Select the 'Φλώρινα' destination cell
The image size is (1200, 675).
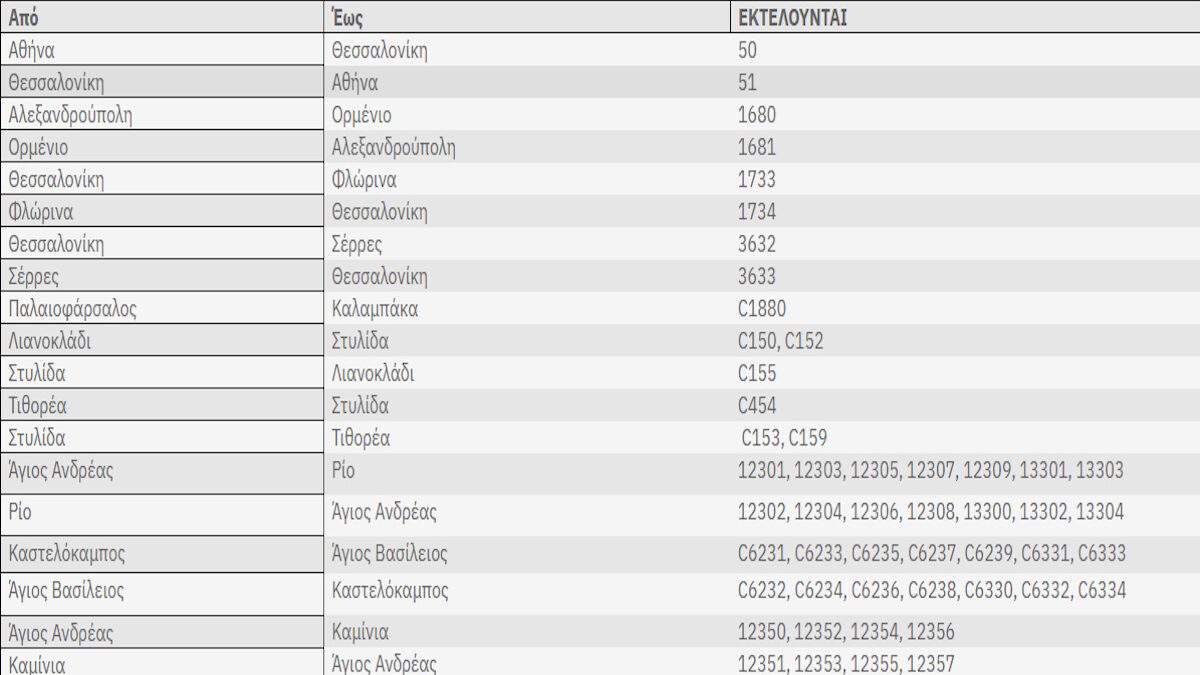364,180
